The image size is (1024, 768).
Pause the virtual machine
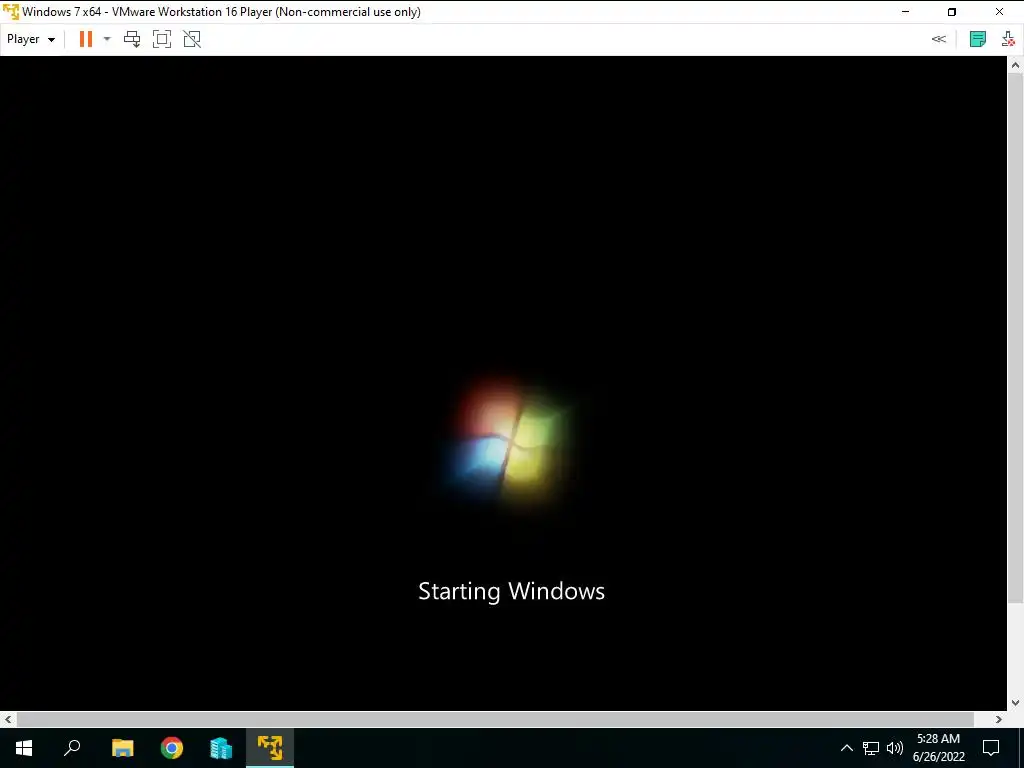click(86, 39)
